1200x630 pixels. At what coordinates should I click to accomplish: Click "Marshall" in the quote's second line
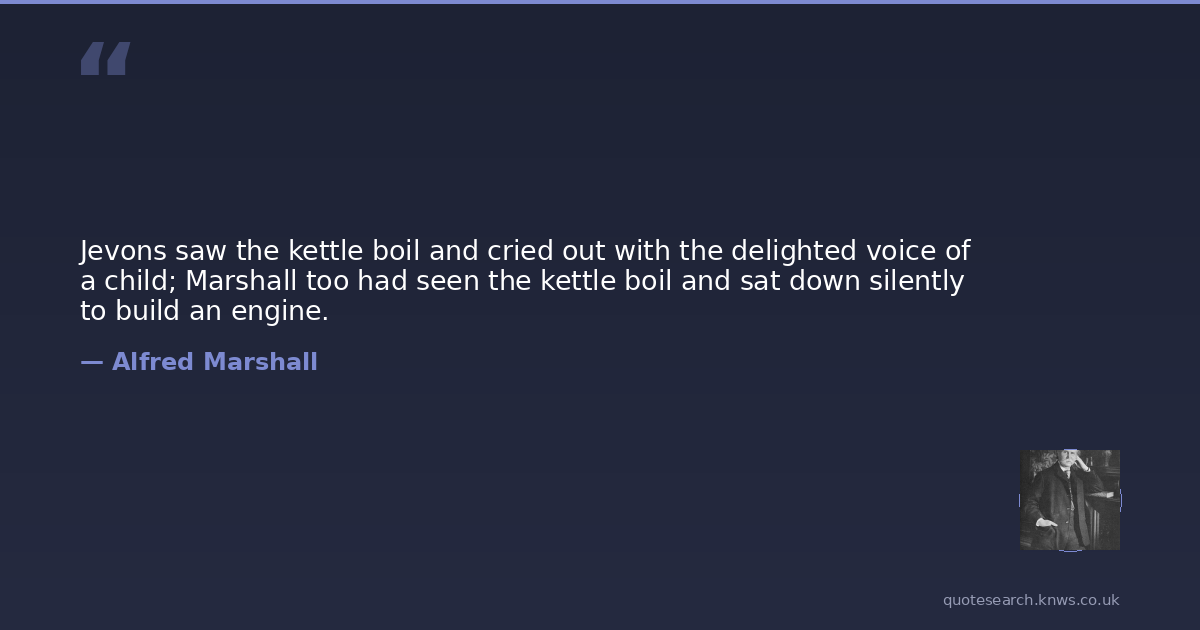coord(241,281)
